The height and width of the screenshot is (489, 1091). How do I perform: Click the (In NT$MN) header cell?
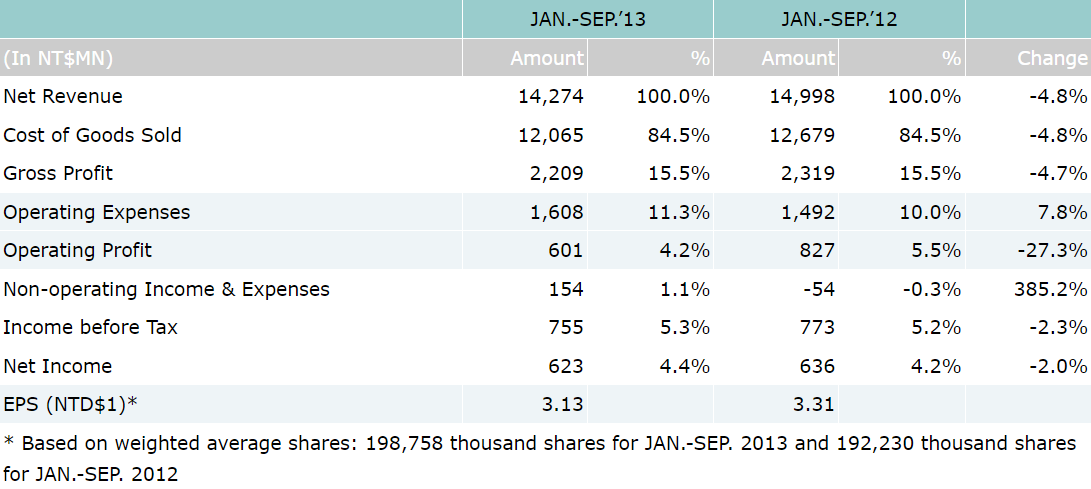[58, 58]
